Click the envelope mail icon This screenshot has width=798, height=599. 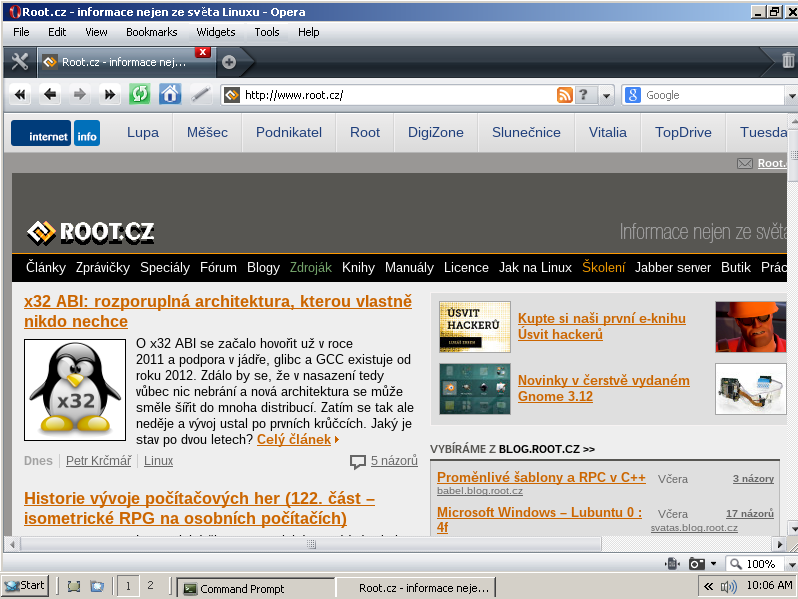(745, 163)
